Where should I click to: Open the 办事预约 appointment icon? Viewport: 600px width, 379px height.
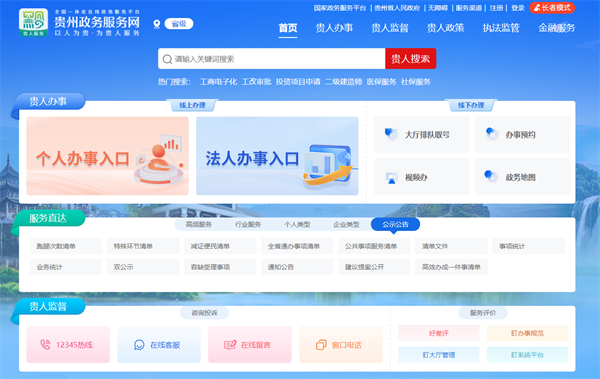[491, 134]
